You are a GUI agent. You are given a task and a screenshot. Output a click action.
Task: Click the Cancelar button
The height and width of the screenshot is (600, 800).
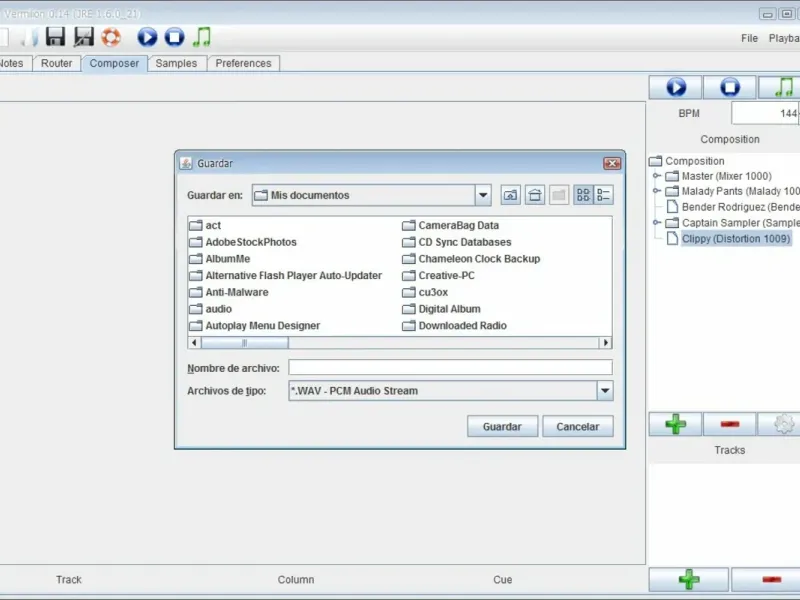tap(578, 427)
